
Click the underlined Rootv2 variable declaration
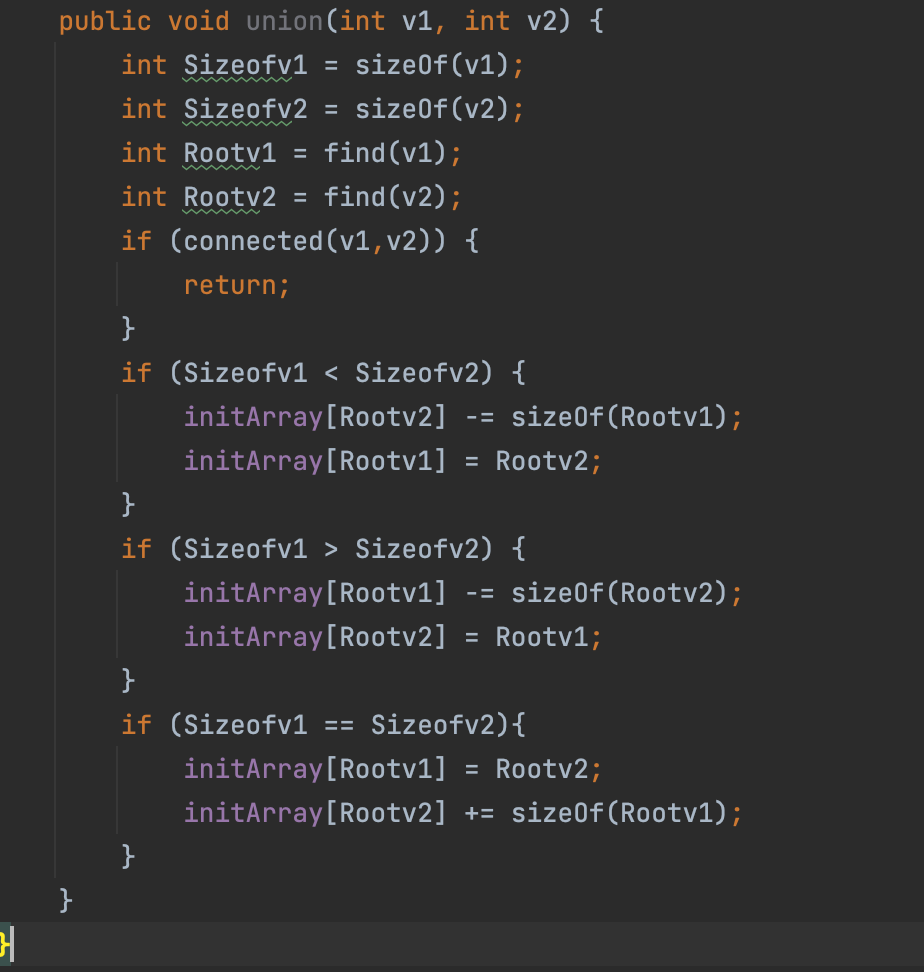(x=229, y=197)
